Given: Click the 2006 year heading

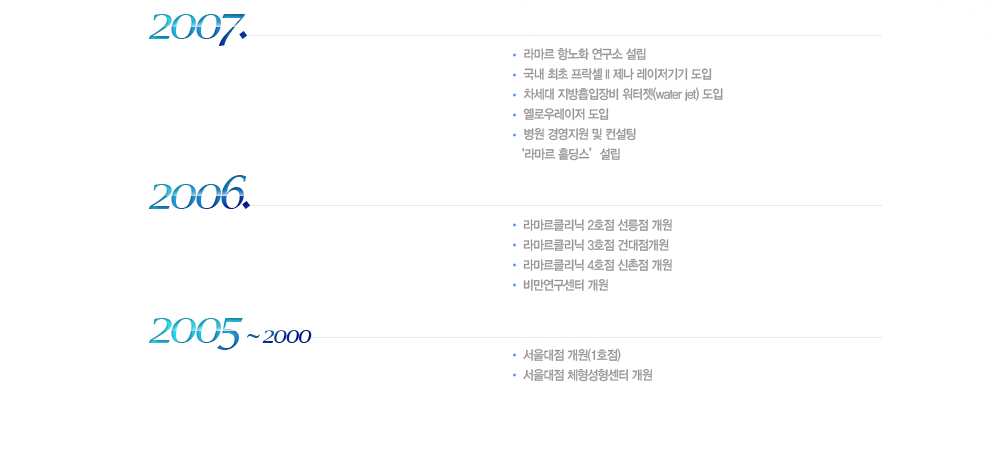Looking at the screenshot, I should 198,193.
